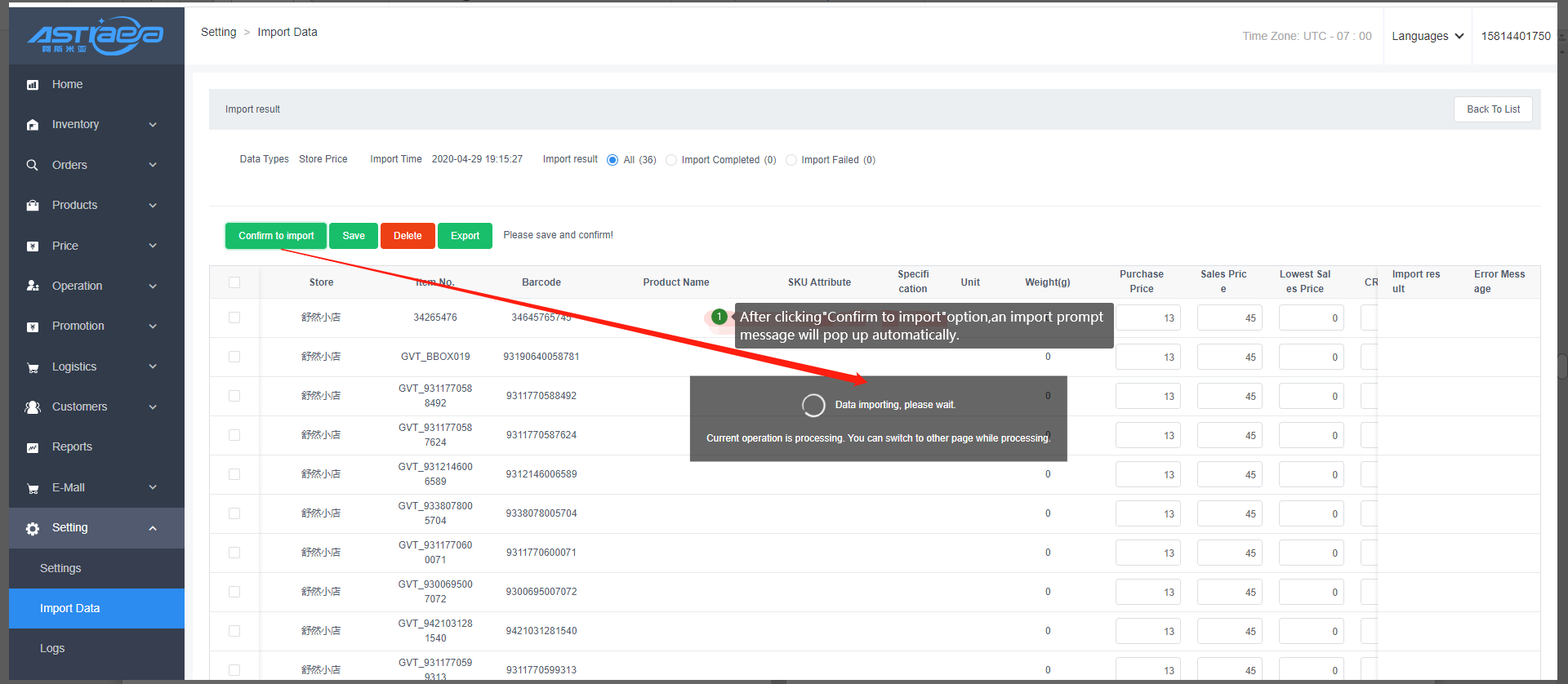Click the Reports chart icon
The width and height of the screenshot is (1568, 684).
tap(33, 447)
